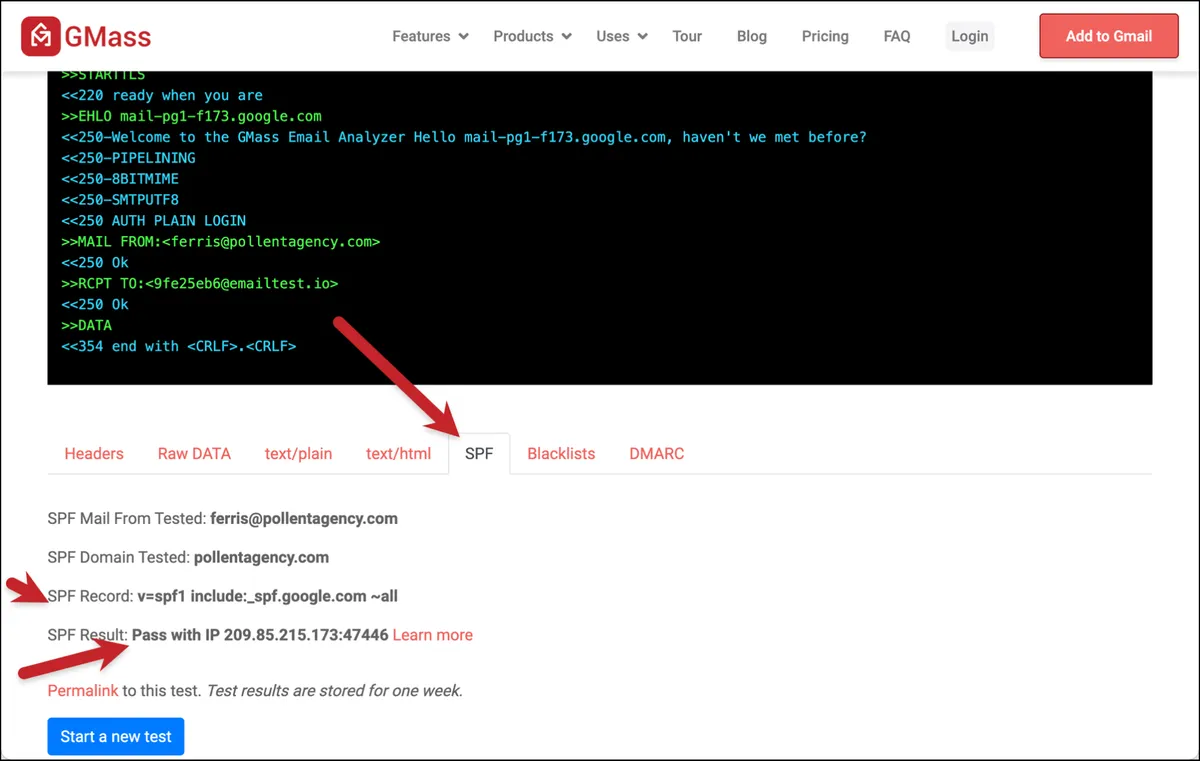Expand the Features dropdown menu
Screen dimensions: 1200x761
coord(430,36)
